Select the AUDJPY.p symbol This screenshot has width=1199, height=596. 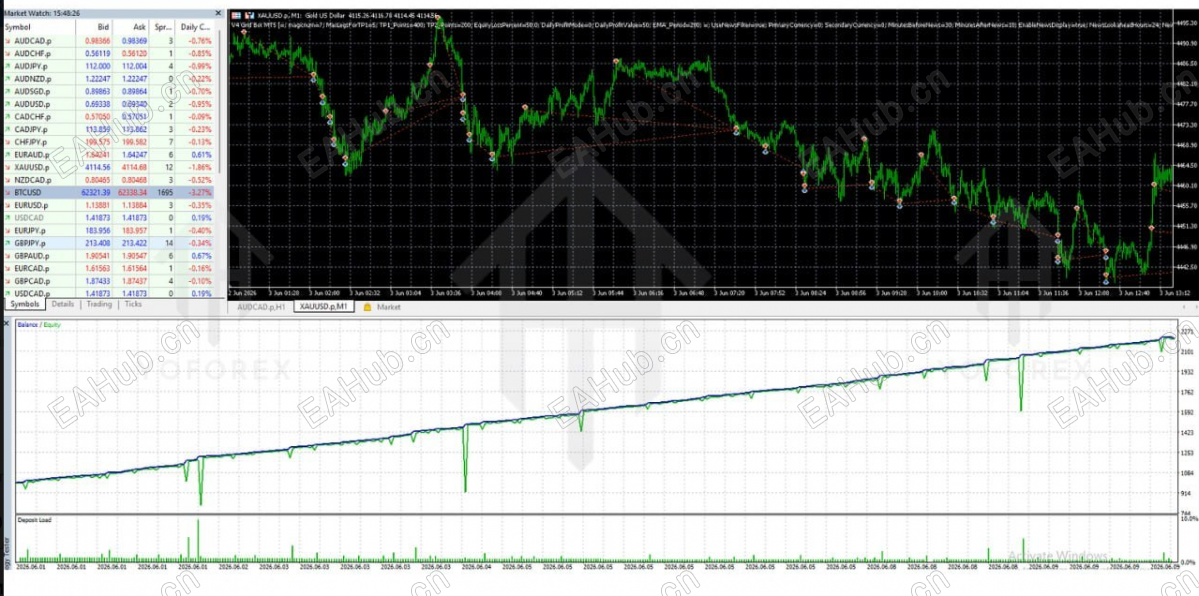coord(32,66)
